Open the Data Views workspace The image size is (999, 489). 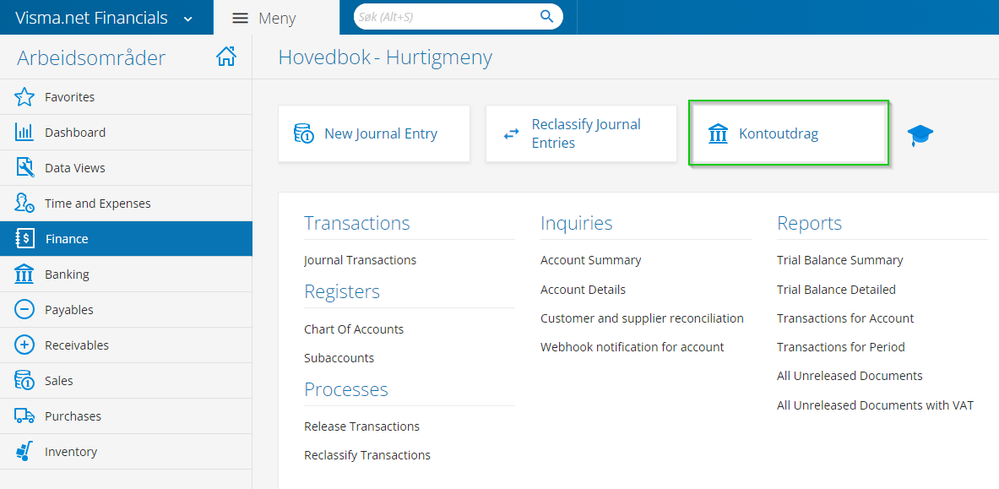(126, 168)
